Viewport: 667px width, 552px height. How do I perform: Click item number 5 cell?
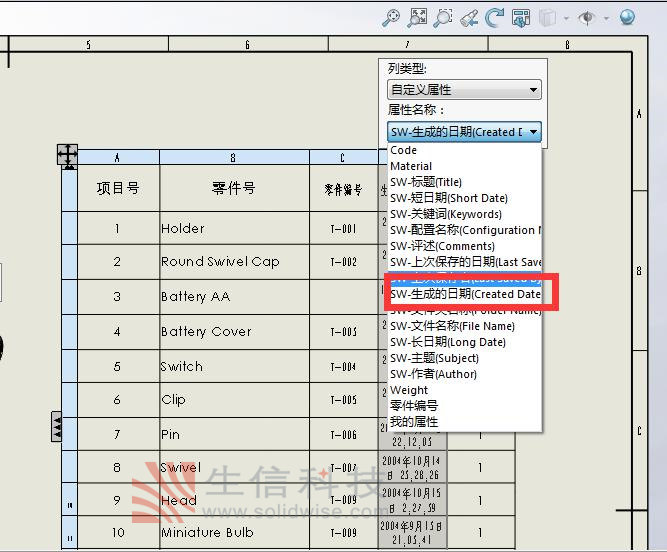click(x=118, y=366)
